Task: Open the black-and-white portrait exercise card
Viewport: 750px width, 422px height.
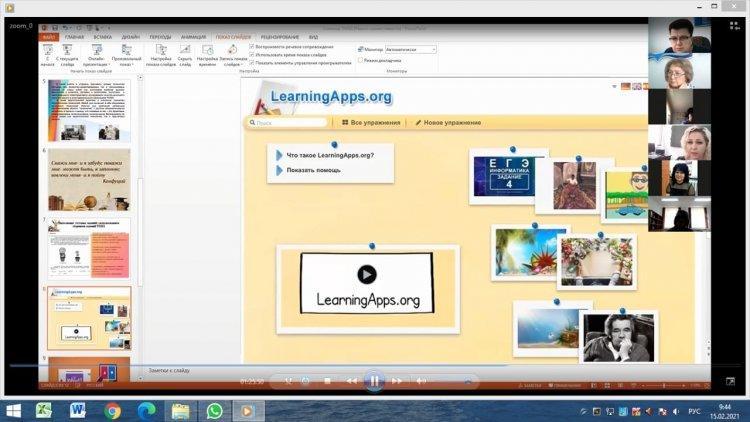Action: pos(618,337)
